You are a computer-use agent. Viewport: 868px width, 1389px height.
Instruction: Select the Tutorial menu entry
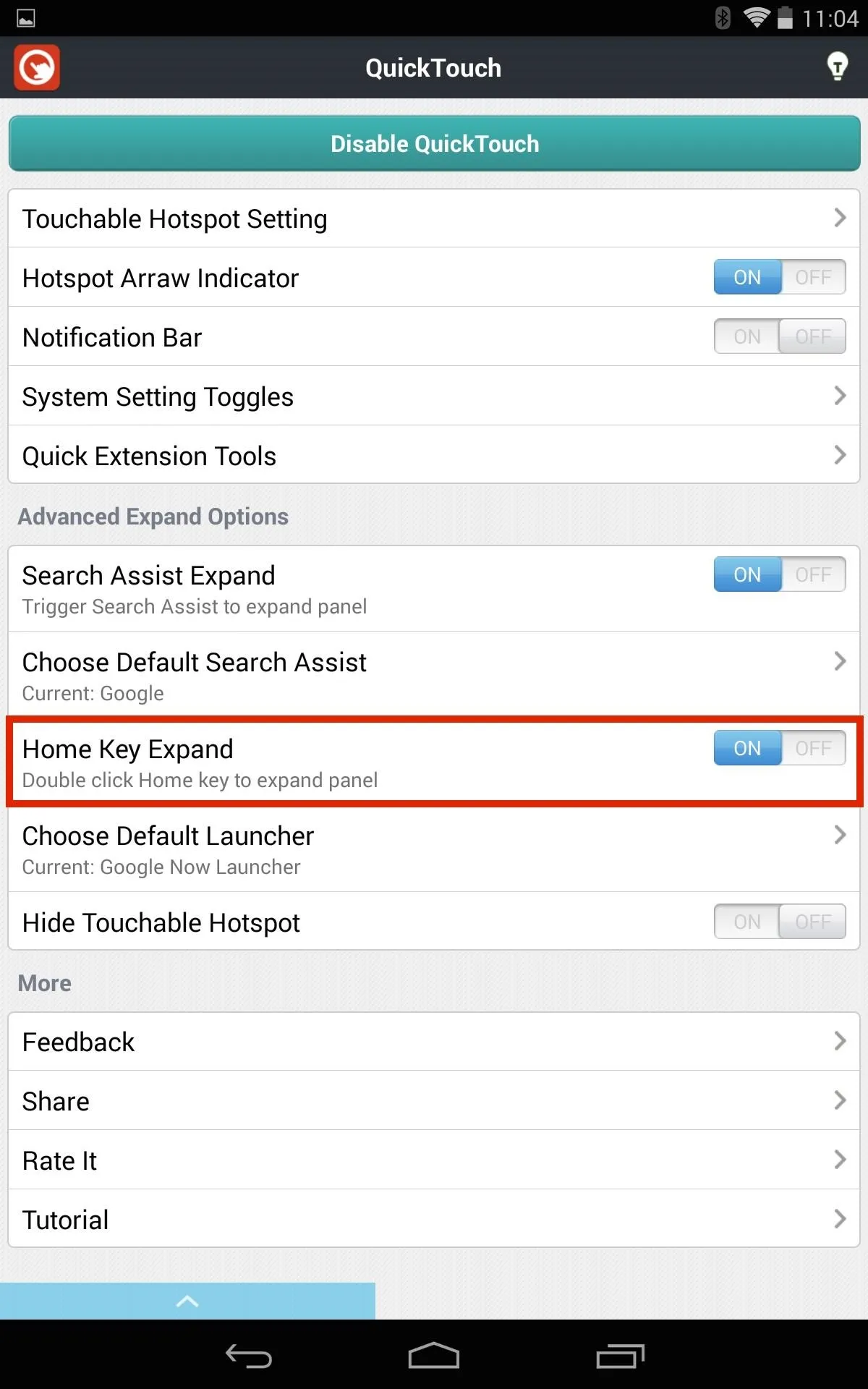[x=434, y=1219]
